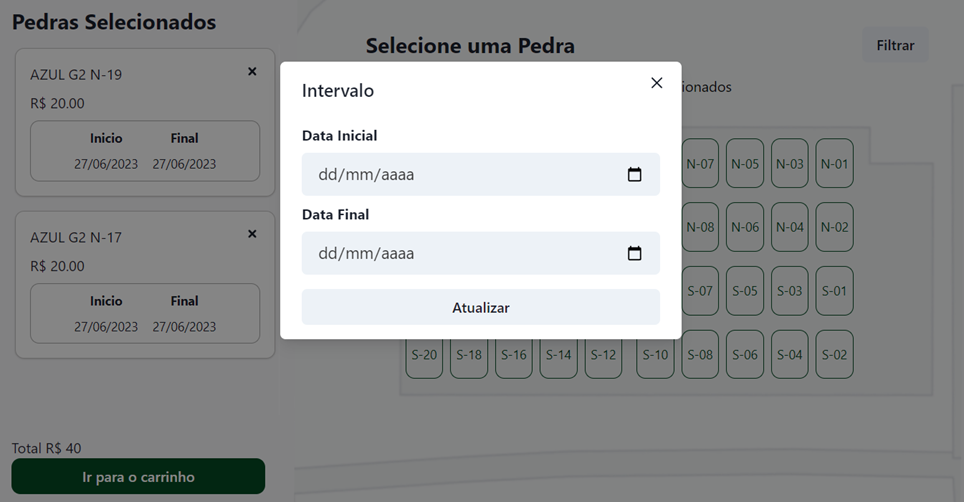This screenshot has width=964, height=502.
Task: Remove AZUL G2 N-19 from selection
Action: 252,72
